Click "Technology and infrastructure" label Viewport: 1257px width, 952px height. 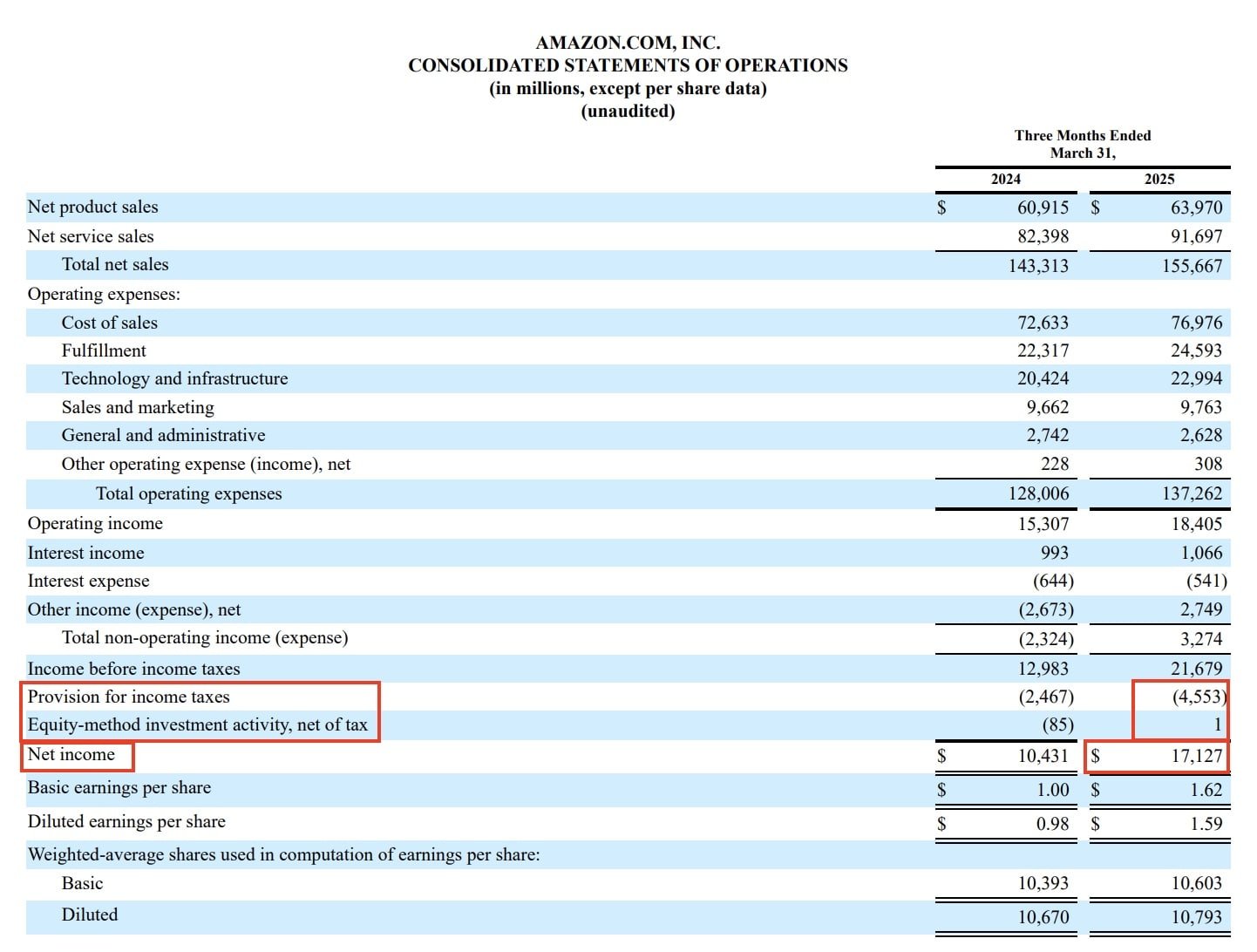coord(174,378)
